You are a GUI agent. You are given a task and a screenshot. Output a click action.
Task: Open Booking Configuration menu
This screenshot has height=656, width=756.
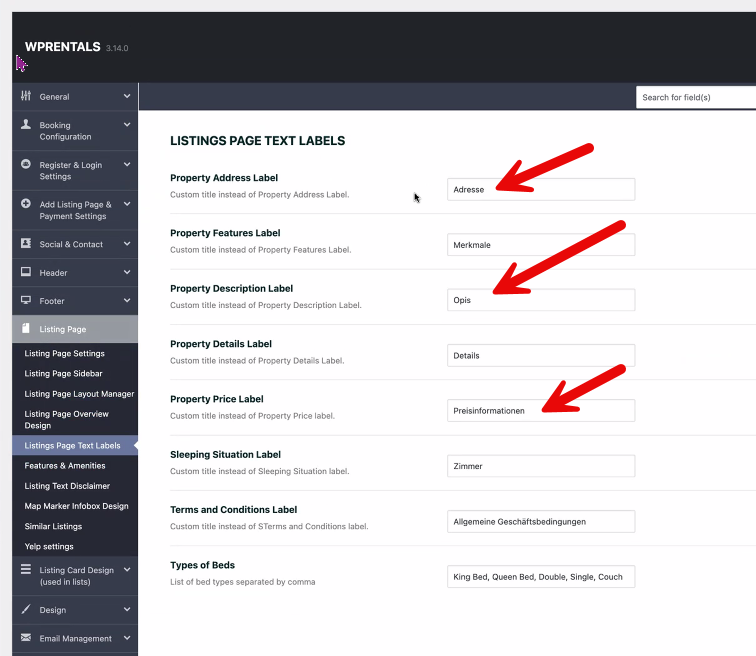[75, 131]
